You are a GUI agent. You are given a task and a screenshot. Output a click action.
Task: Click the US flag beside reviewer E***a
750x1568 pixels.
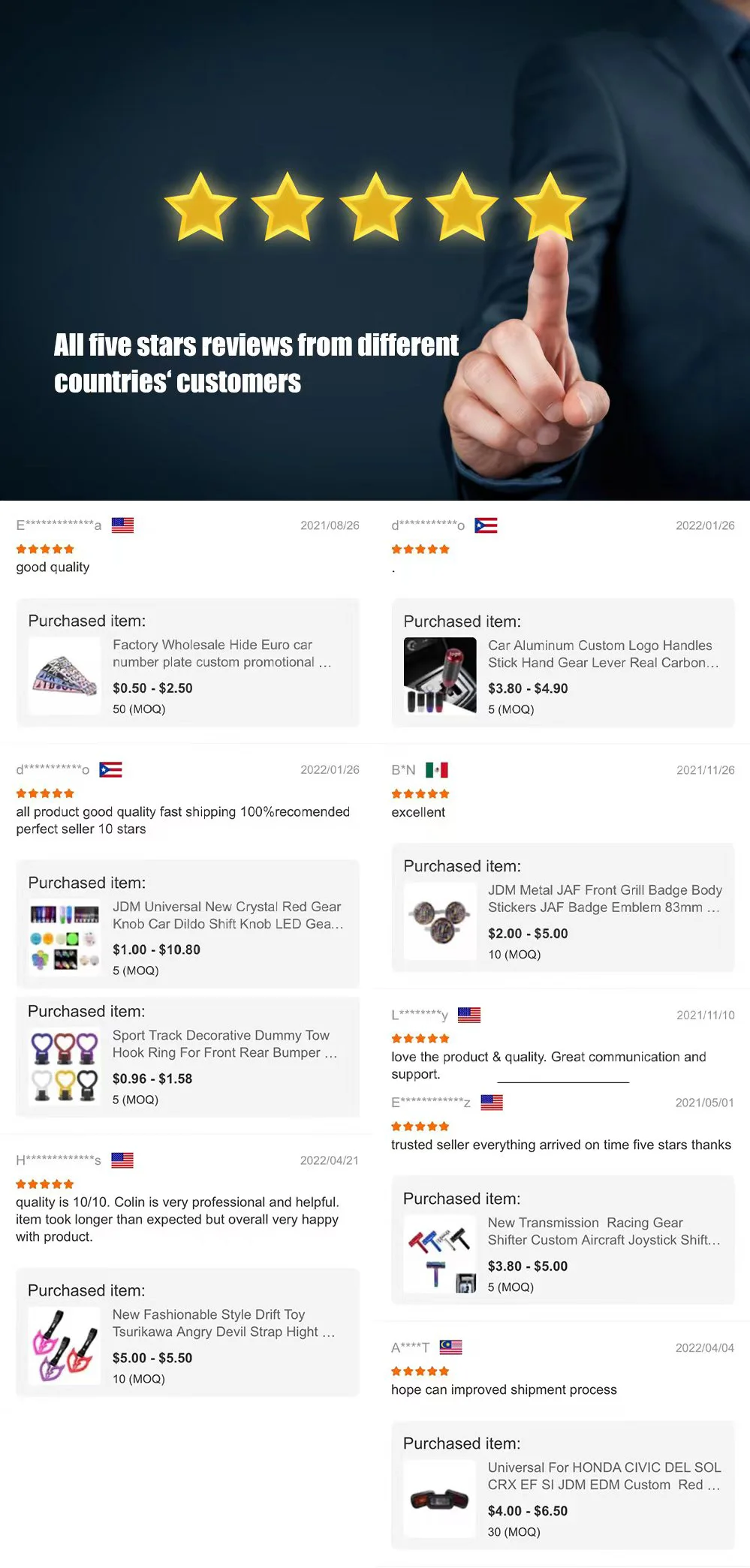pos(122,525)
